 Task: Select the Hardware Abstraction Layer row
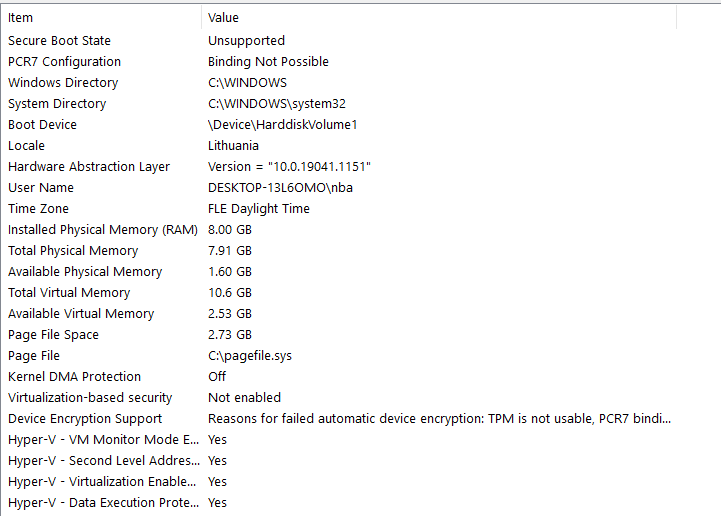(89, 167)
